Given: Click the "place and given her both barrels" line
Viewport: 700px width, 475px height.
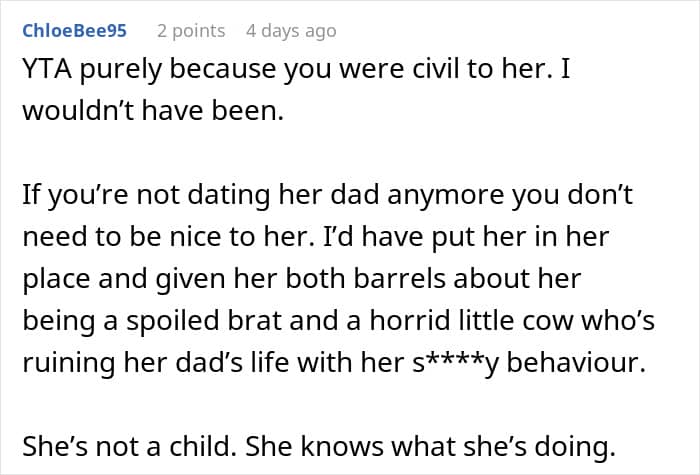Looking at the screenshot, I should [302, 279].
